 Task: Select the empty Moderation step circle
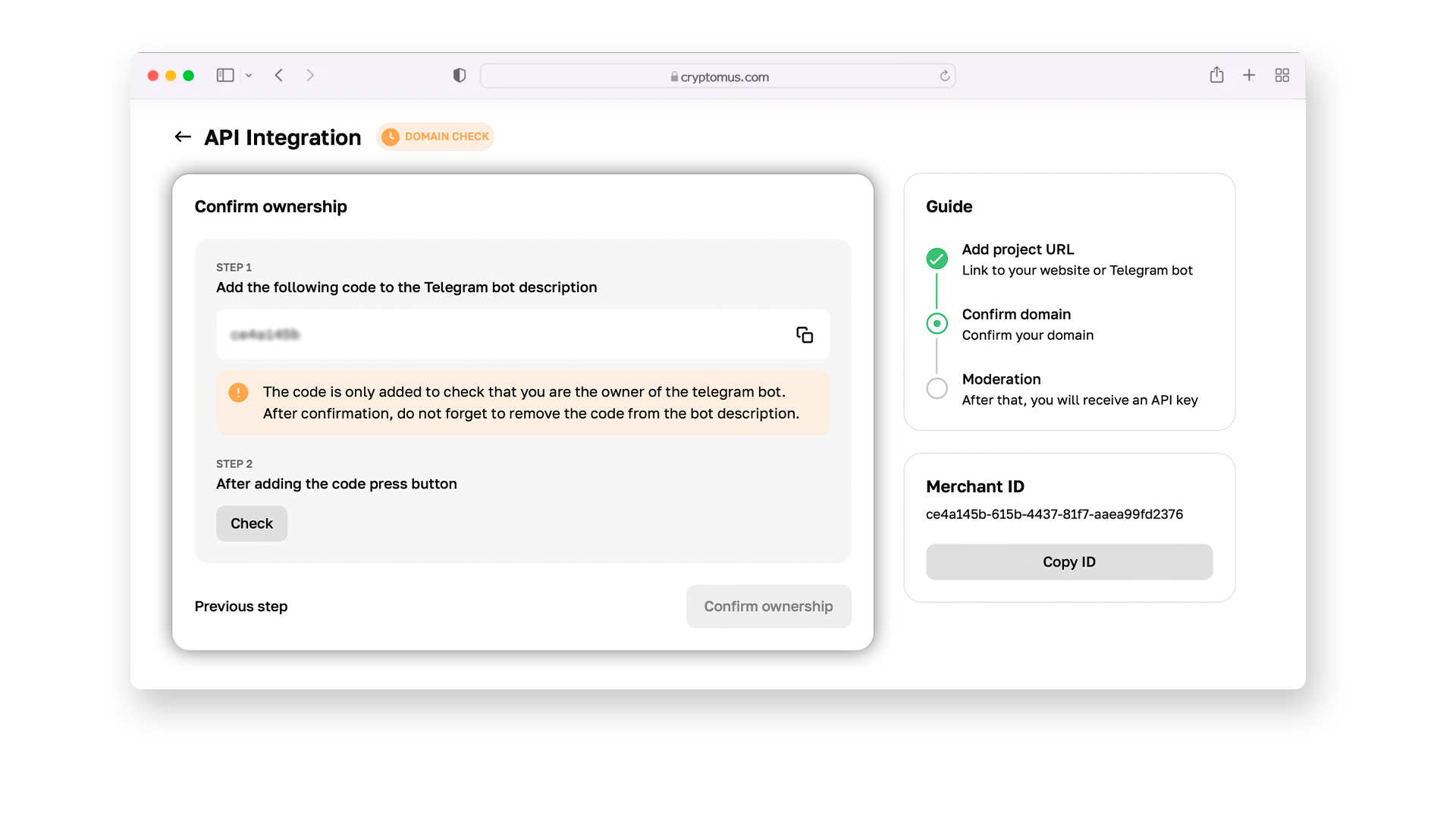pyautogui.click(x=937, y=388)
